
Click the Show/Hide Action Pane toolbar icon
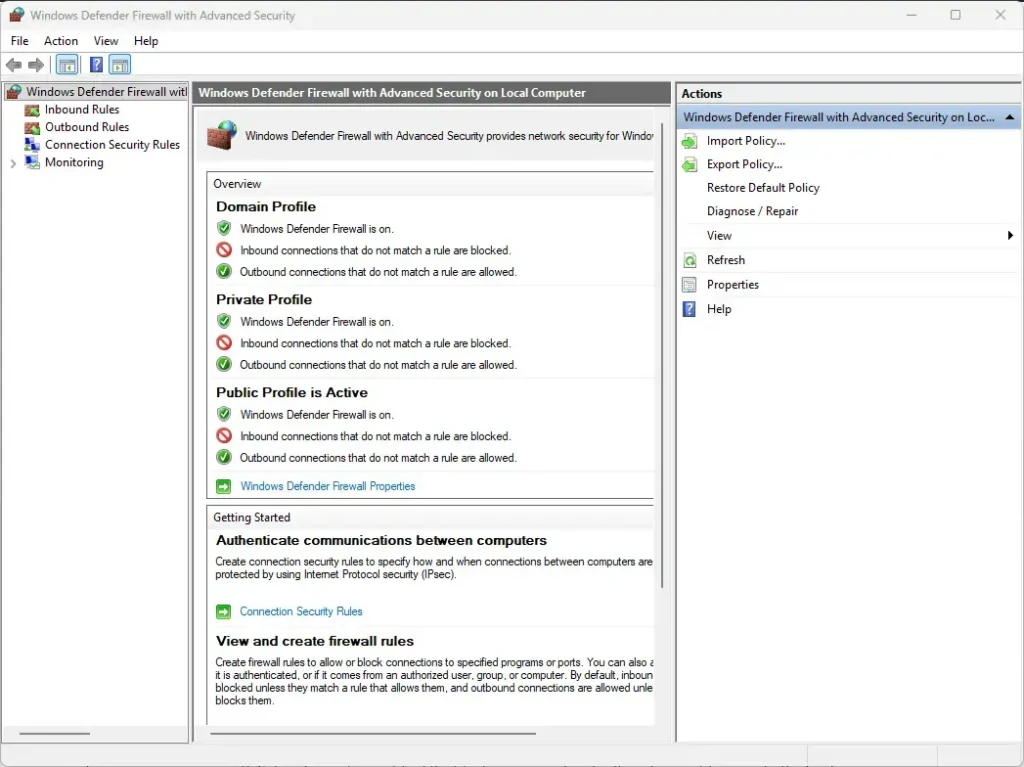[x=120, y=65]
